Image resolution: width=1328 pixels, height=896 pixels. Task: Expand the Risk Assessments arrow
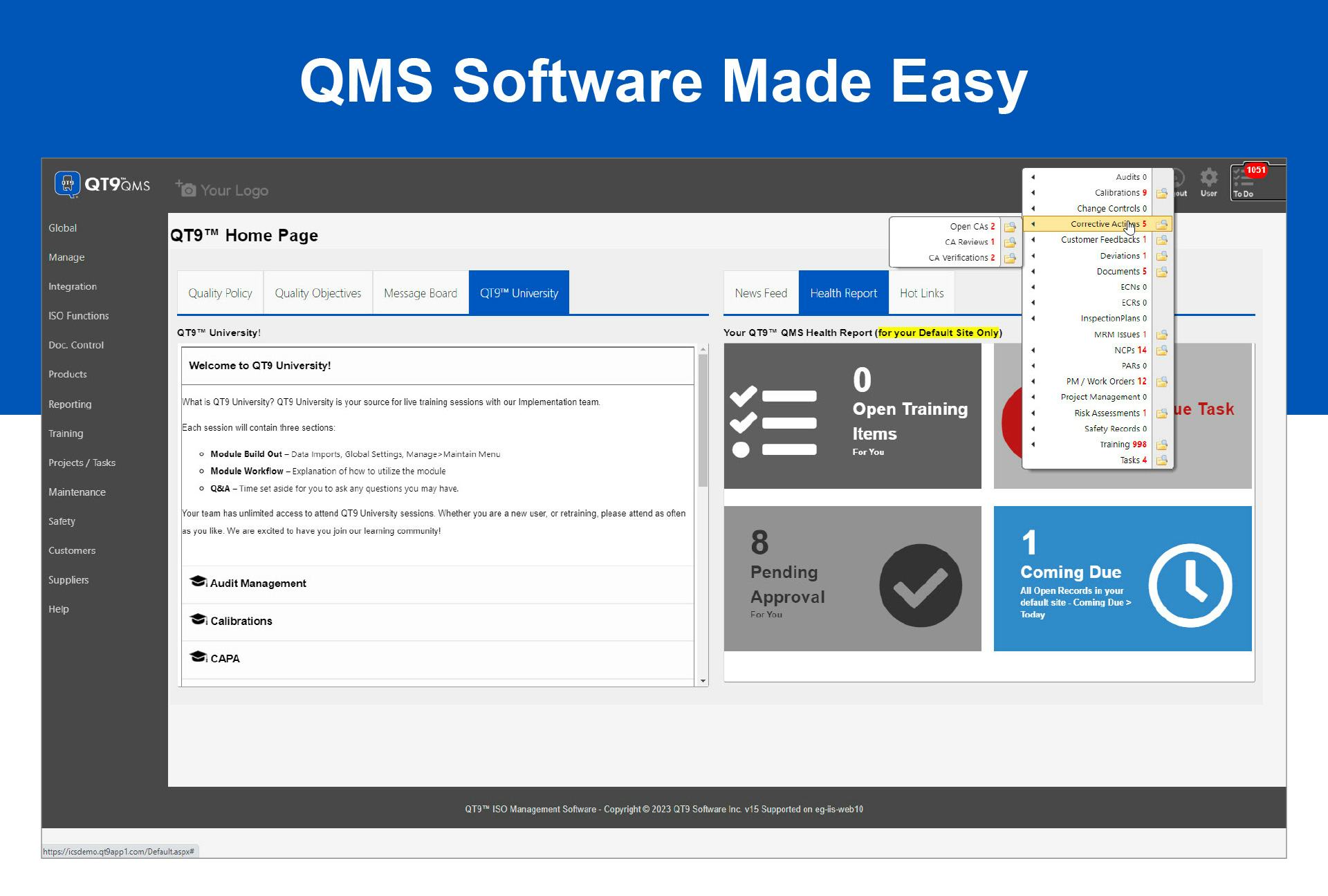tap(1033, 413)
